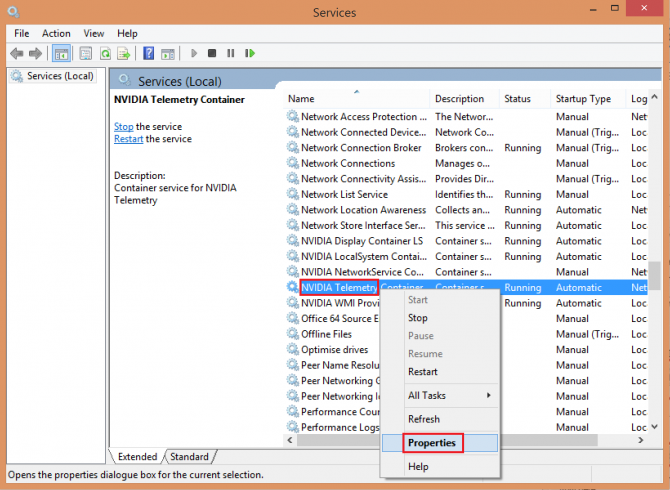
Task: Select the NVIDIA NetworkService Co... row
Action: click(x=466, y=272)
